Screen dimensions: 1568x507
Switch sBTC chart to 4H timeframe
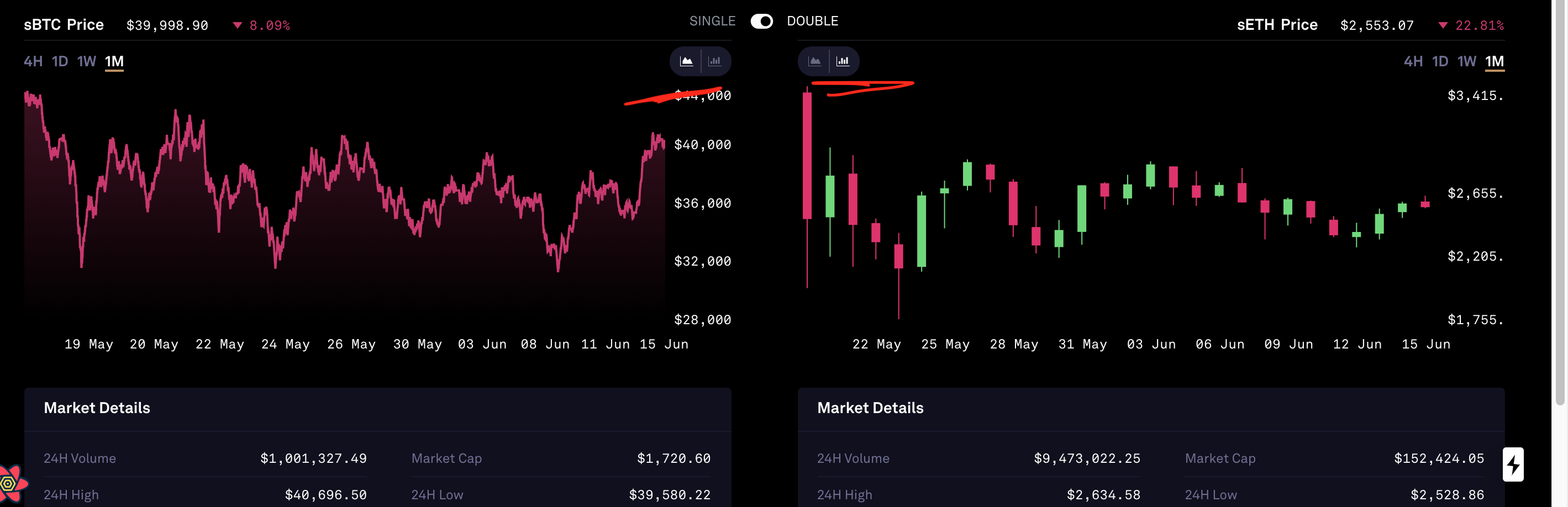33,61
